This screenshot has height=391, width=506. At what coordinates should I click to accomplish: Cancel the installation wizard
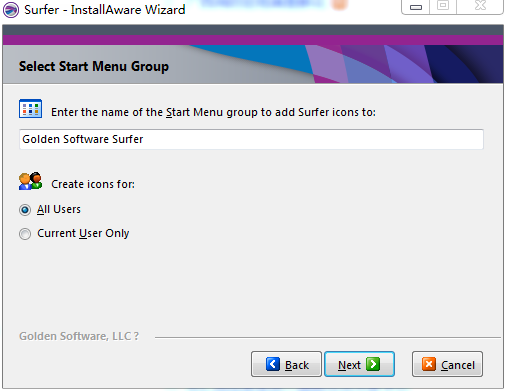coord(447,364)
